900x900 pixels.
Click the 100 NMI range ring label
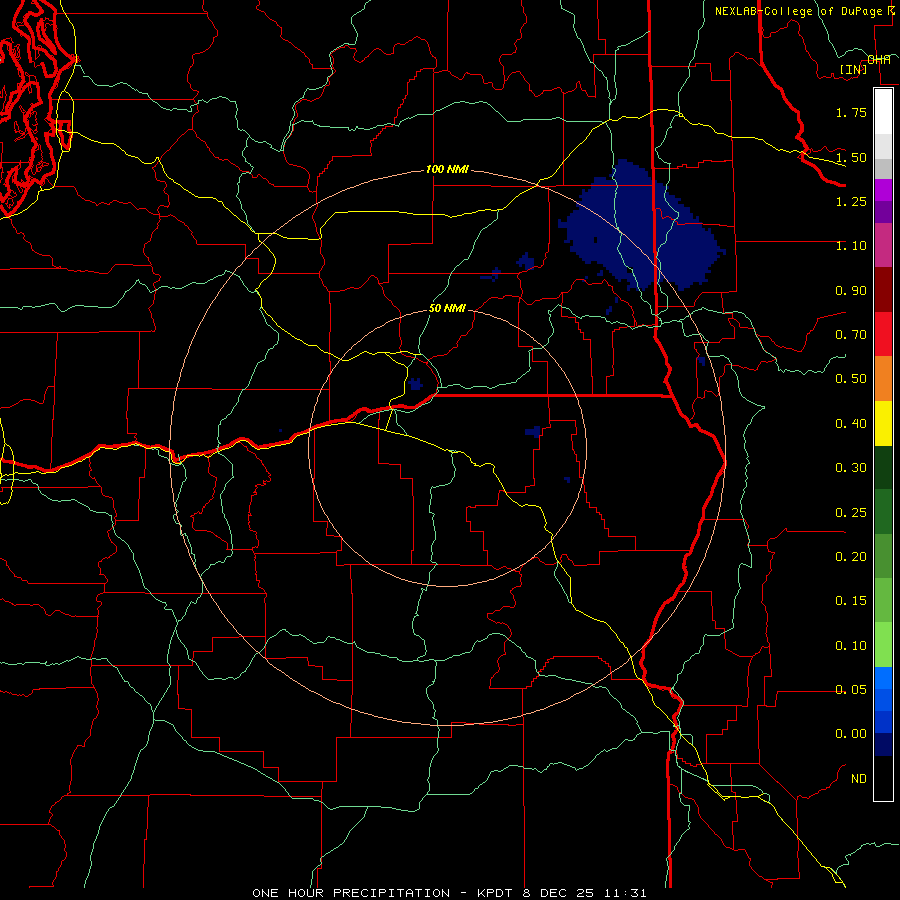click(447, 169)
